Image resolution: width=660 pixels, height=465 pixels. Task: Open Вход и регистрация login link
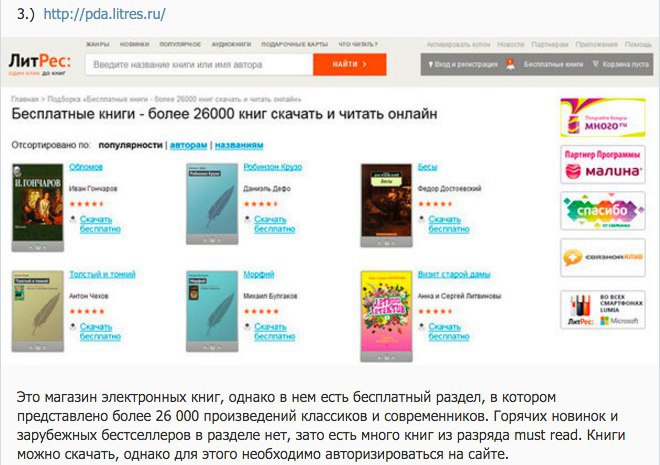pyautogui.click(x=463, y=64)
